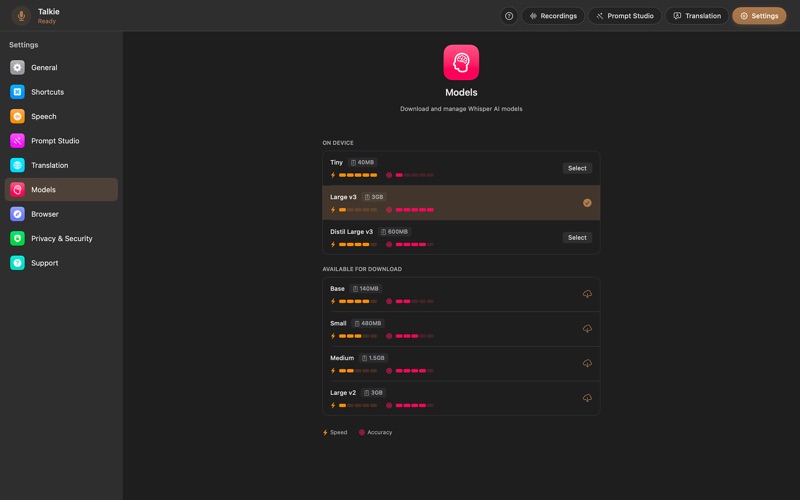
Task: Click the Base model lightning speed icon
Action: tap(333, 302)
